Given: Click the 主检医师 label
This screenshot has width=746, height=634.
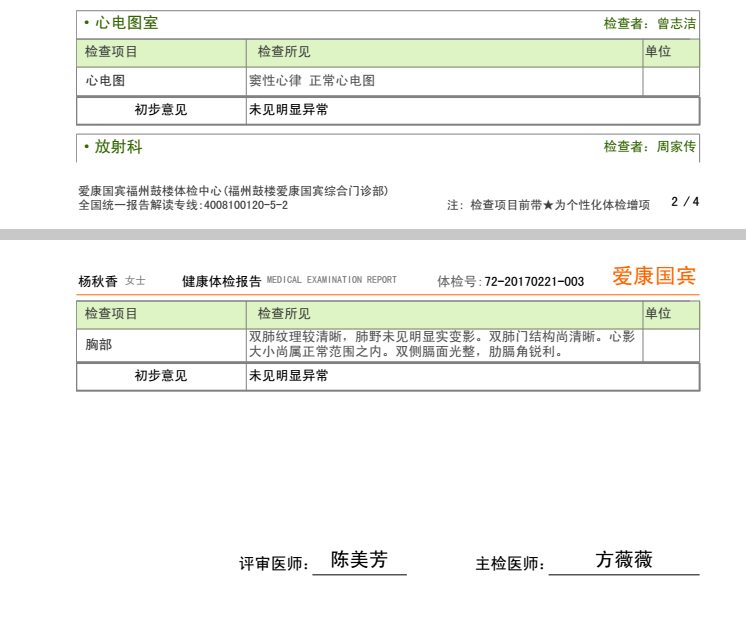Looking at the screenshot, I should [x=510, y=564].
